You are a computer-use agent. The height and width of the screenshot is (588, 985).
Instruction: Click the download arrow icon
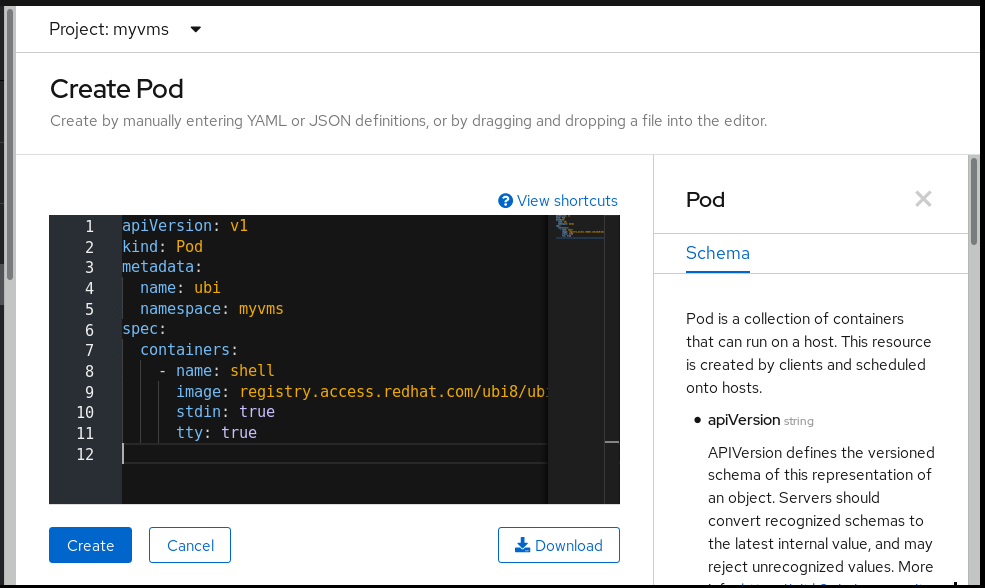522,545
